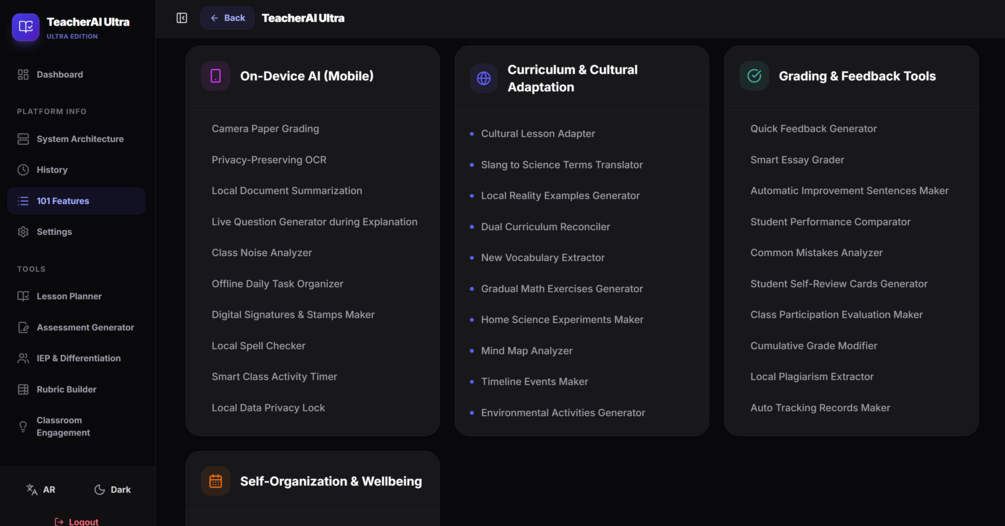
Task: Switch language with the AR toggle
Action: [41, 489]
